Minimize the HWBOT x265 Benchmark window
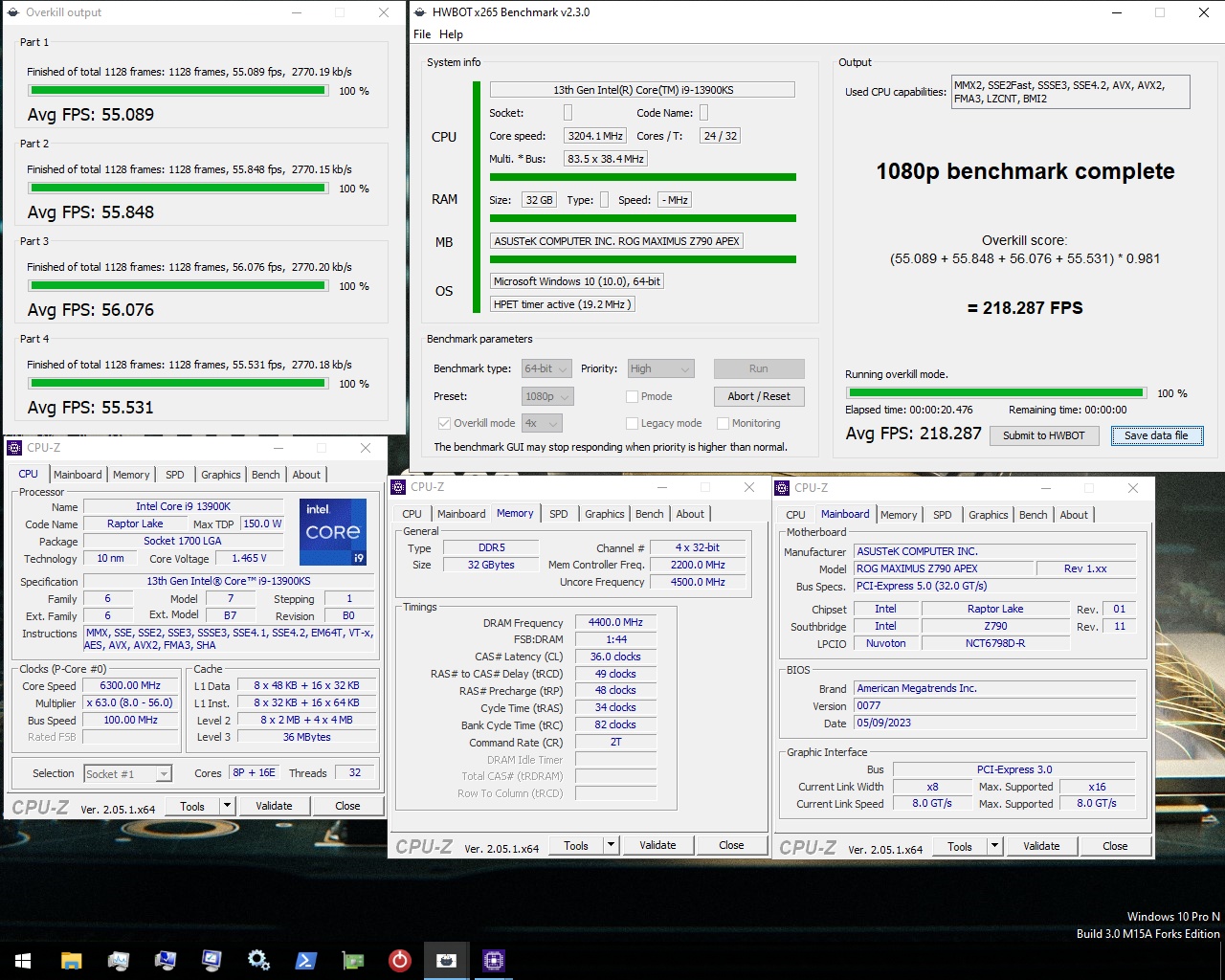The height and width of the screenshot is (980, 1225). pos(1116,12)
